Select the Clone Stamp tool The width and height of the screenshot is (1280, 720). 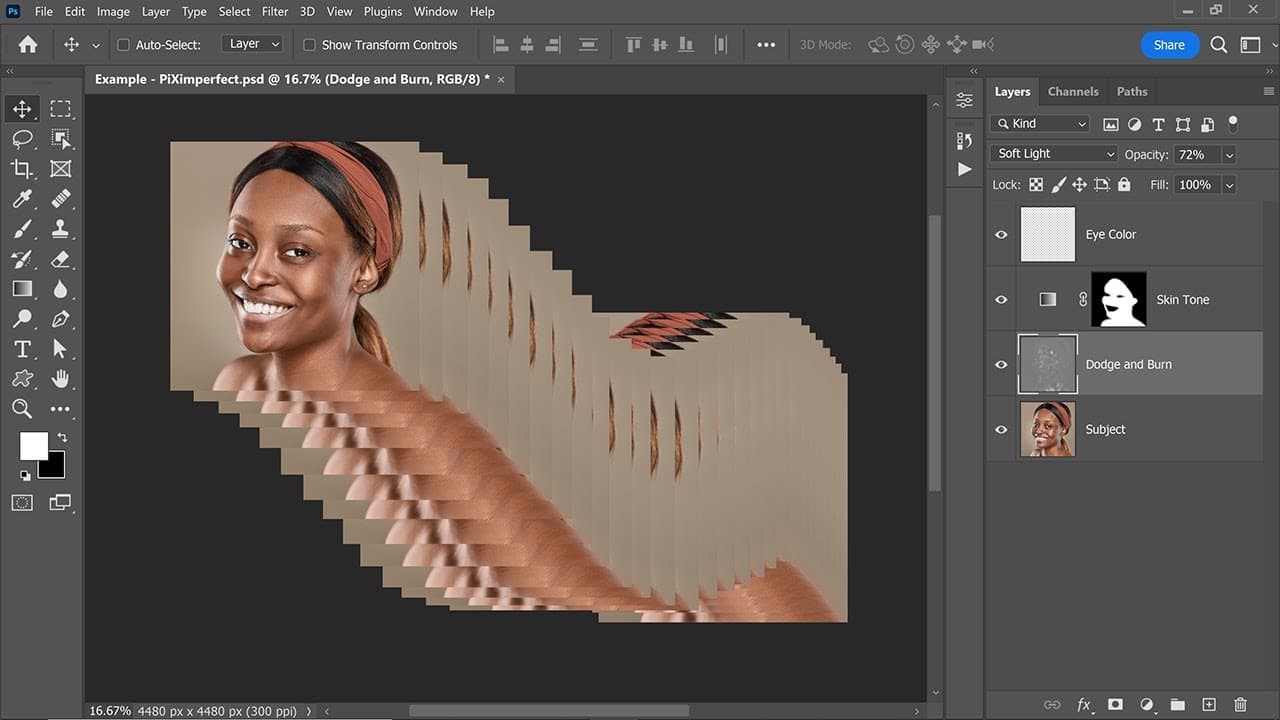point(61,229)
